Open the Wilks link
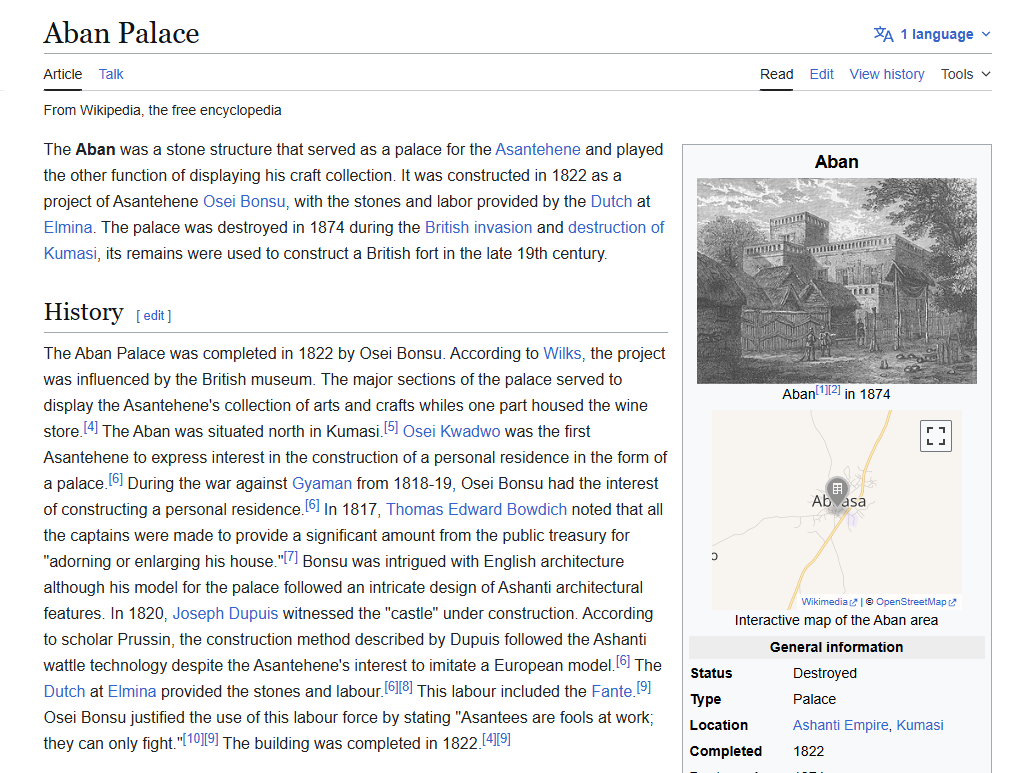Screen dimensions: 1011x773 pos(562,353)
